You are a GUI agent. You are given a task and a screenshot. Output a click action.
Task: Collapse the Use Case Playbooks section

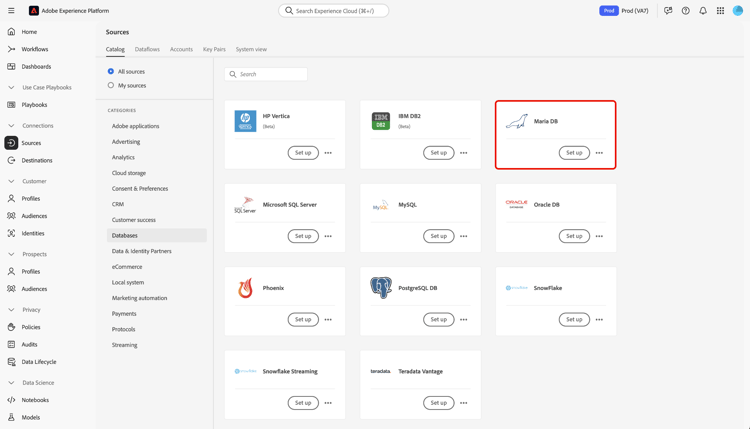11,88
